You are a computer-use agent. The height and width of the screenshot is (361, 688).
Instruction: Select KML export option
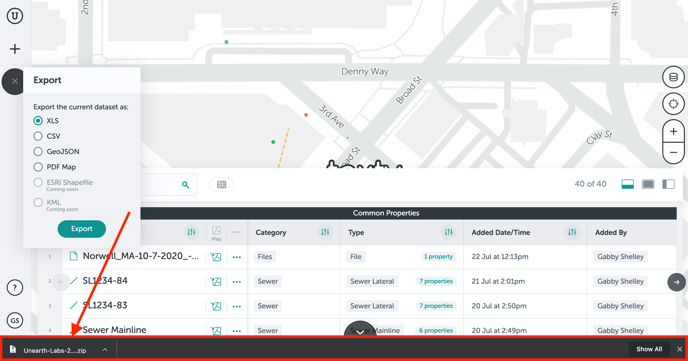point(38,202)
